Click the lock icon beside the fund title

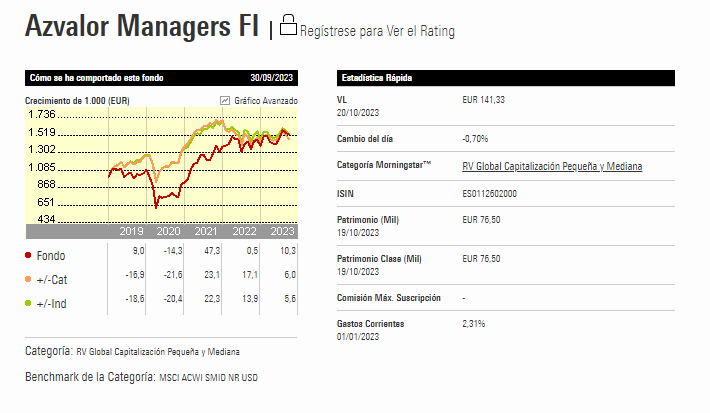(x=288, y=27)
